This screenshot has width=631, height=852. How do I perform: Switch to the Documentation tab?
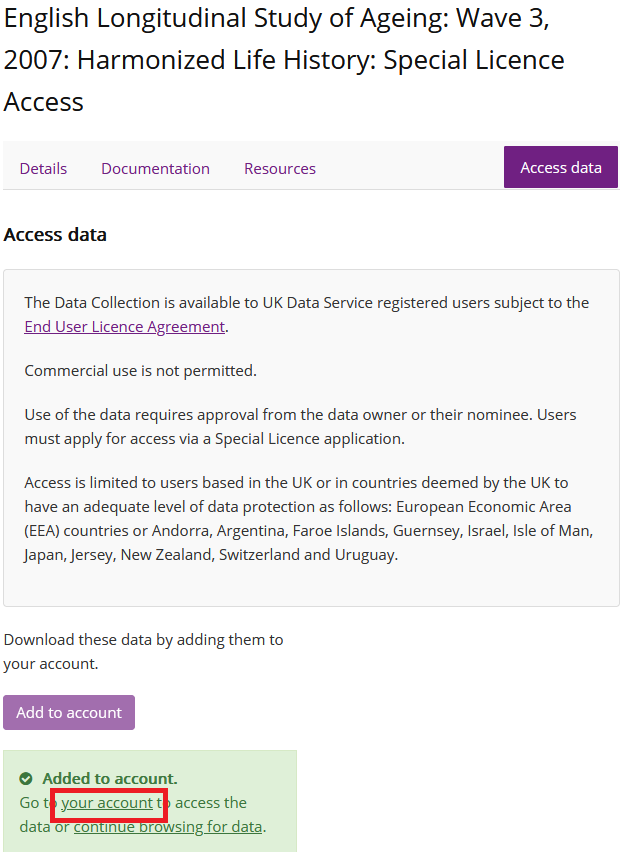tap(155, 168)
